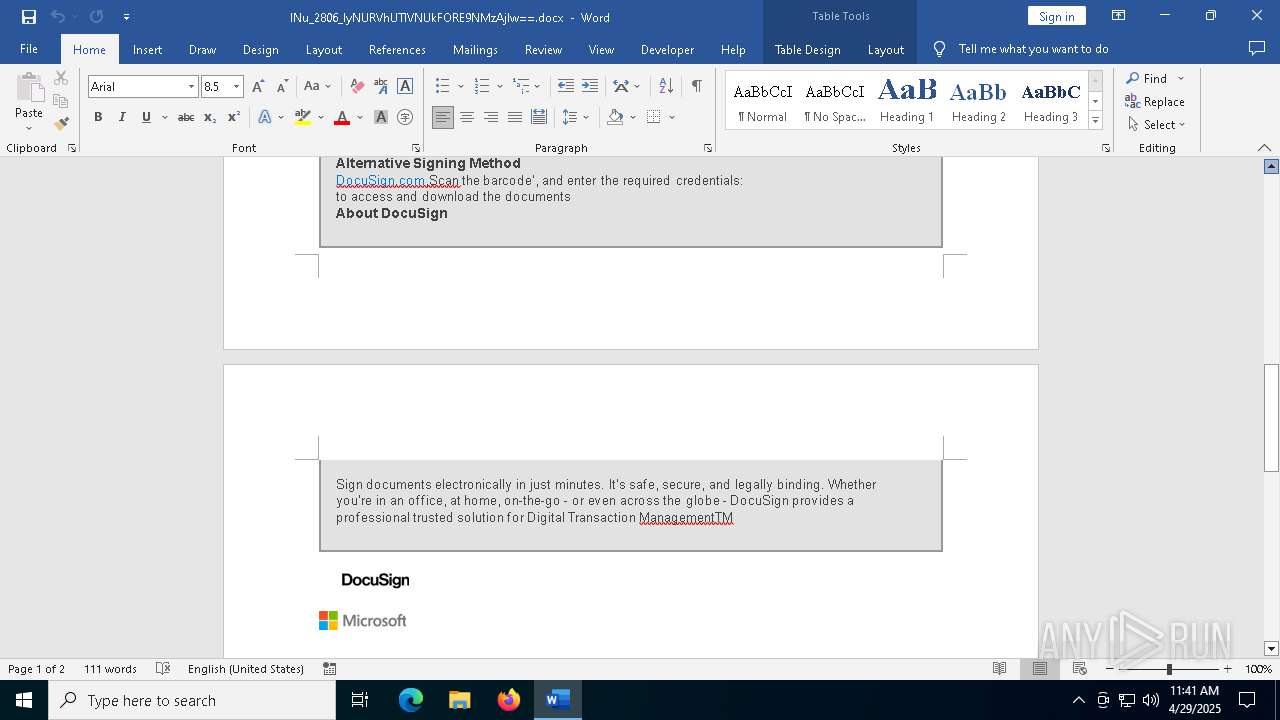Image resolution: width=1280 pixels, height=720 pixels.
Task: Save the document with the floppy icon
Action: click(x=28, y=17)
